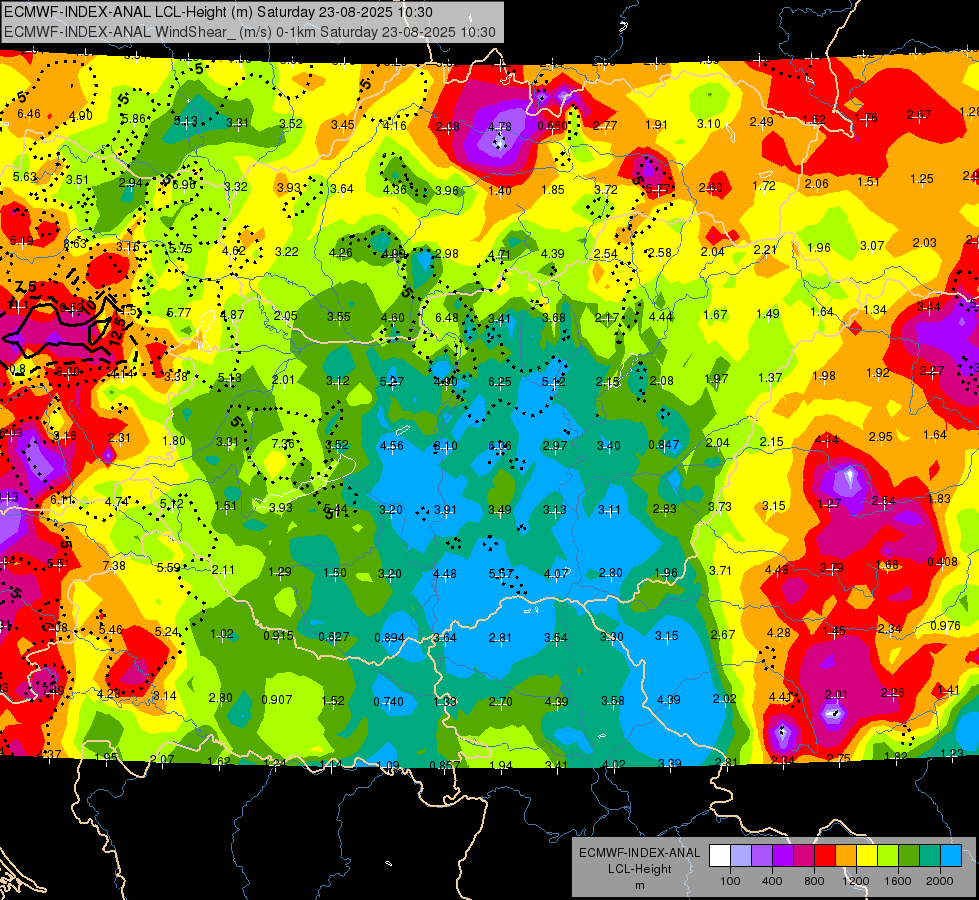This screenshot has width=979, height=900.
Task: Click the wind shear value 5.59
Action: [169, 568]
